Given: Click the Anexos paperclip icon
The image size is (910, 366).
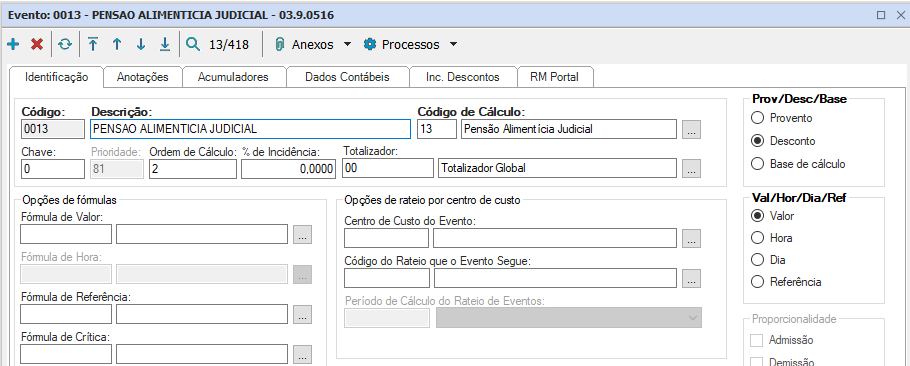Looking at the screenshot, I should coord(280,44).
